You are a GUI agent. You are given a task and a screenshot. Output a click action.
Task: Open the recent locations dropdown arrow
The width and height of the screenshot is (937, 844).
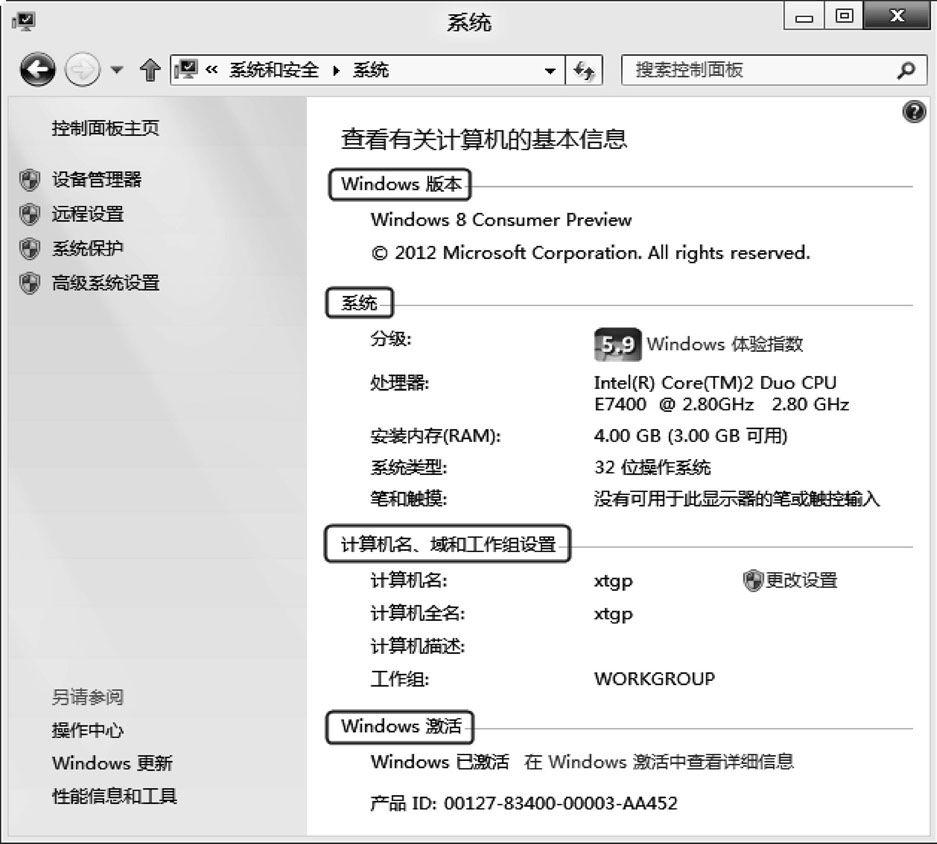pyautogui.click(x=117, y=70)
